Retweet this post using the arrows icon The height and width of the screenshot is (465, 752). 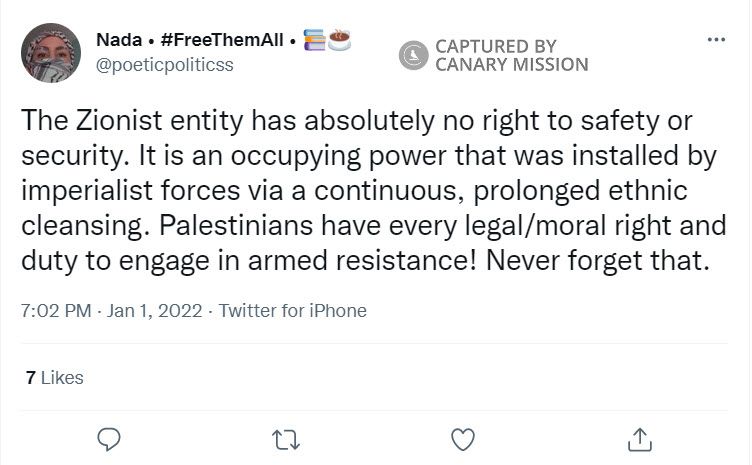pyautogui.click(x=287, y=439)
